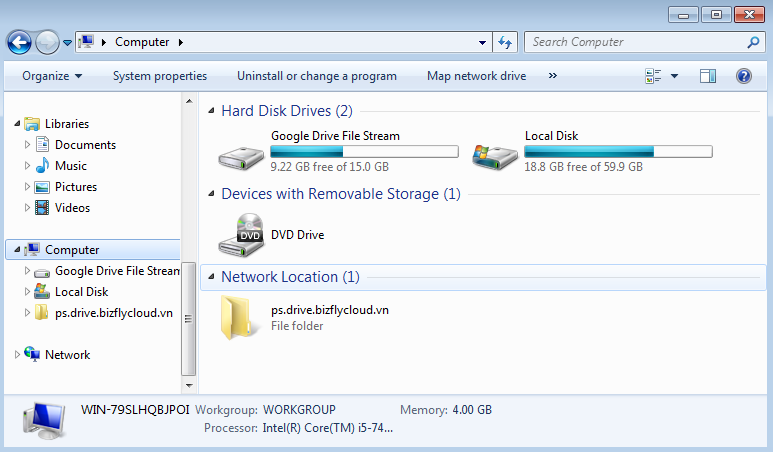
Task: Click 9.22 GB free of 15.0 GB text
Action: [x=329, y=167]
